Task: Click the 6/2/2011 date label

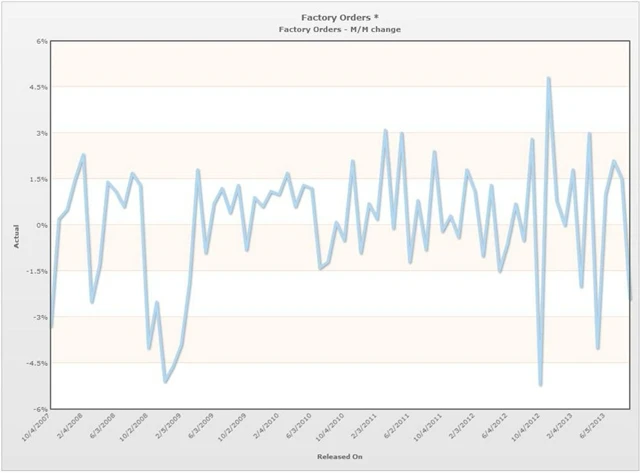Action: (x=397, y=425)
